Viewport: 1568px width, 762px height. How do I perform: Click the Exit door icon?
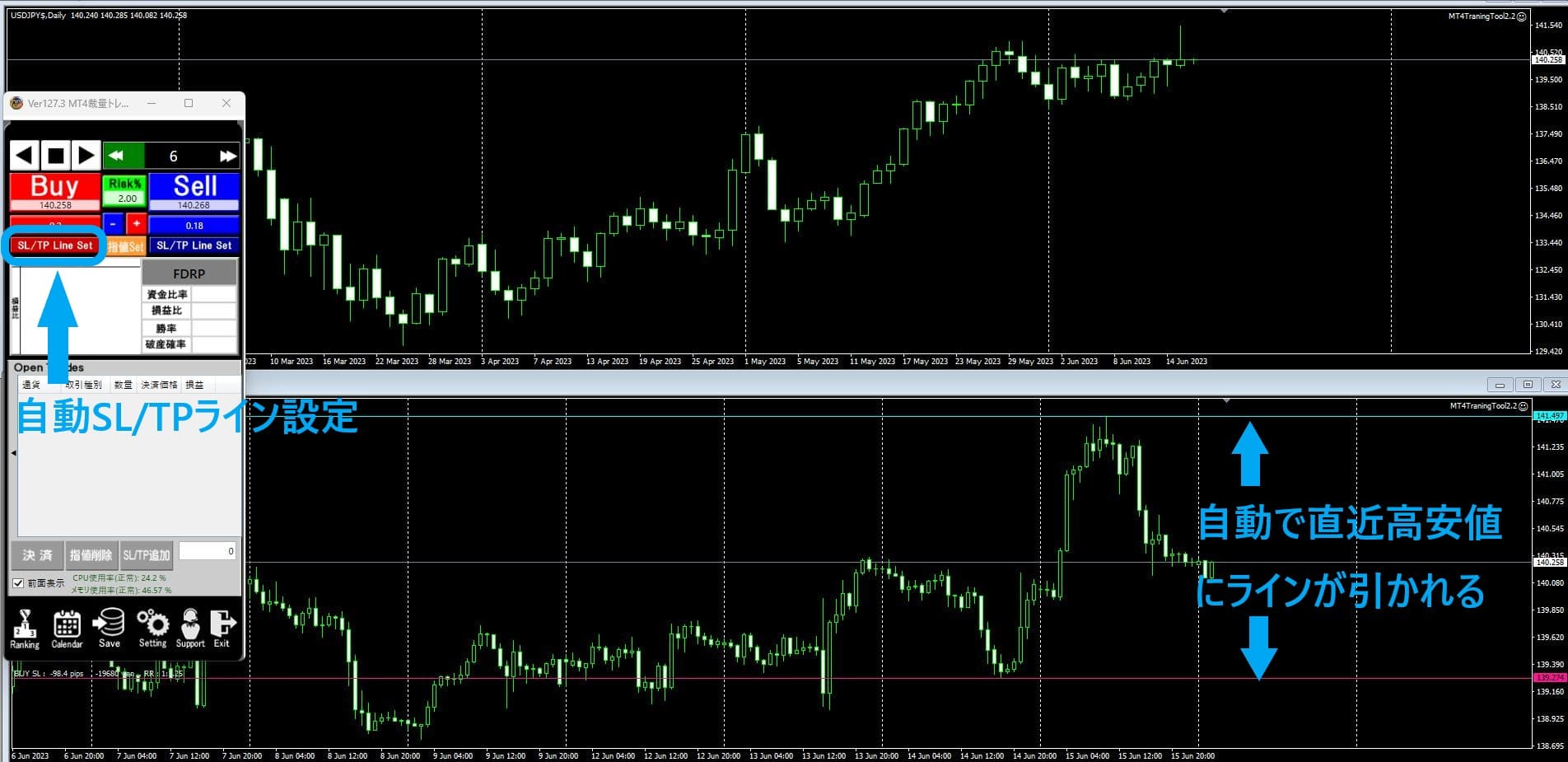click(222, 629)
